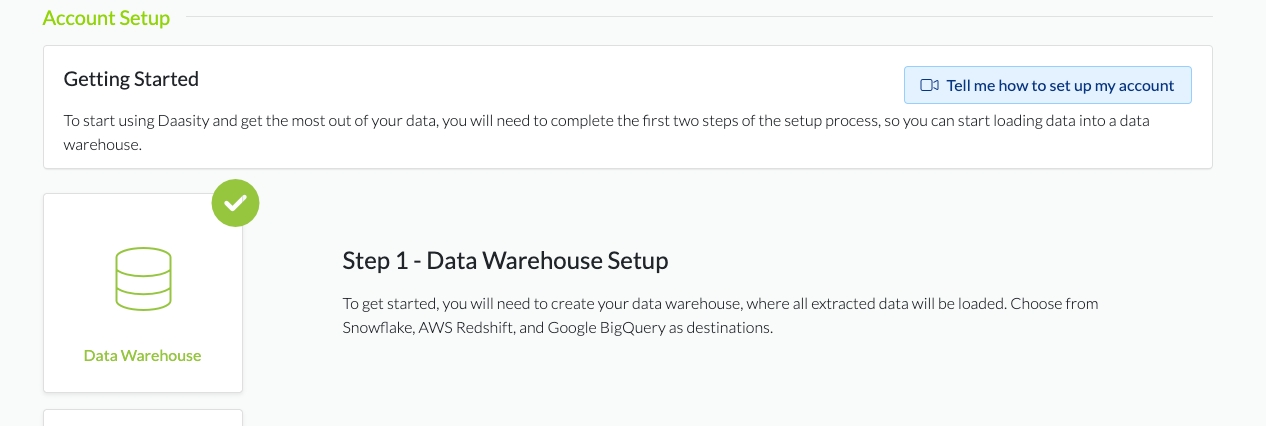Click the word "warehouse" ending the Getting Started paragraph
Viewport: 1266px width, 426px height.
[x=102, y=144]
